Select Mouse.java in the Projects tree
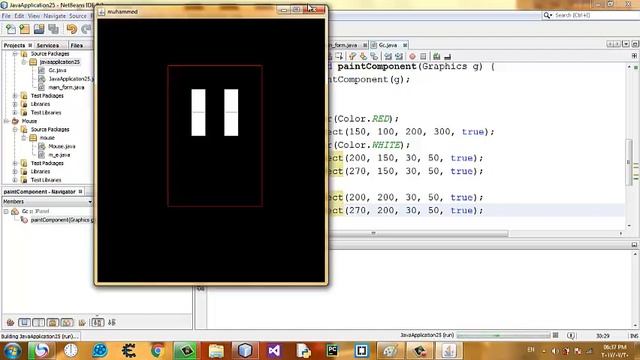640x360 pixels. (x=62, y=146)
